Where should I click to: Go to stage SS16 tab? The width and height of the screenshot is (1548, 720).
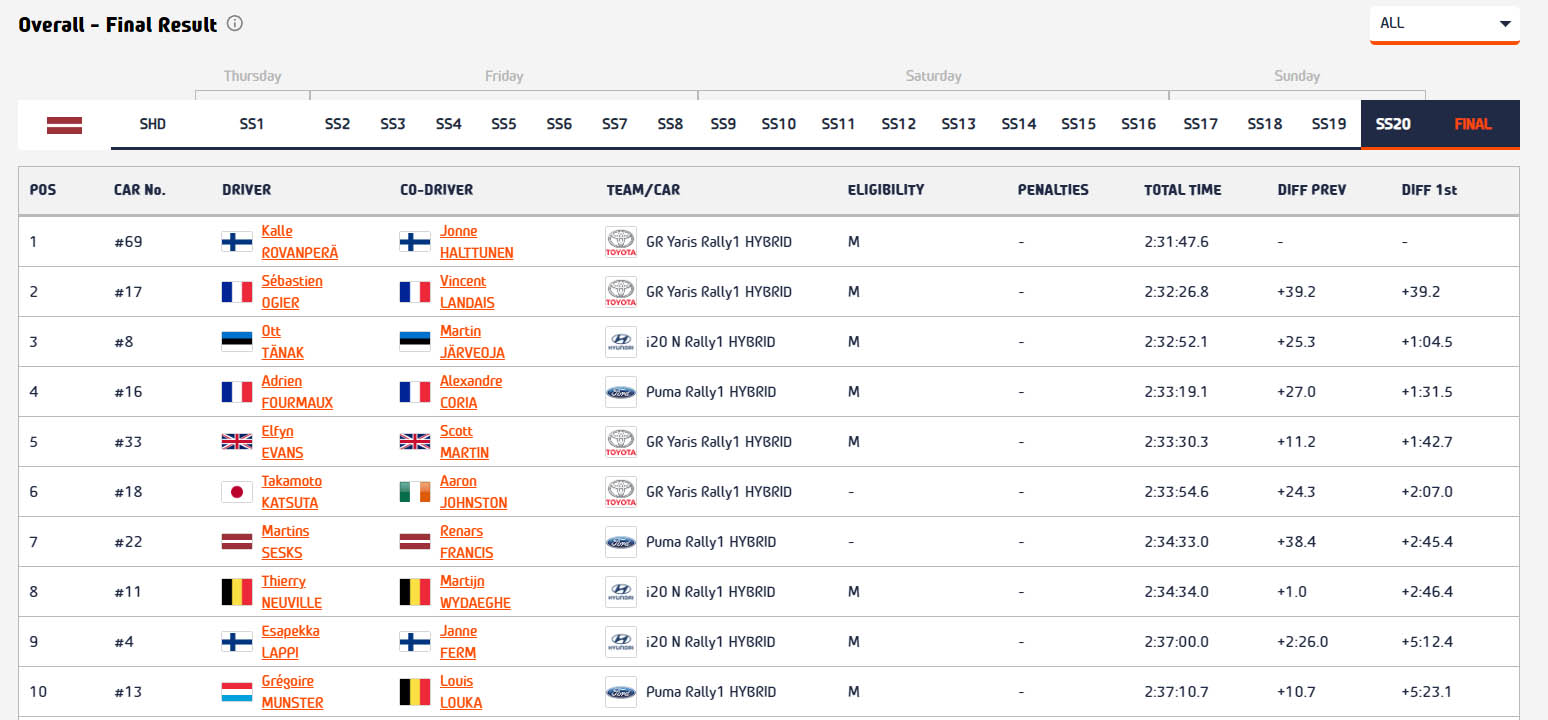click(x=1138, y=125)
